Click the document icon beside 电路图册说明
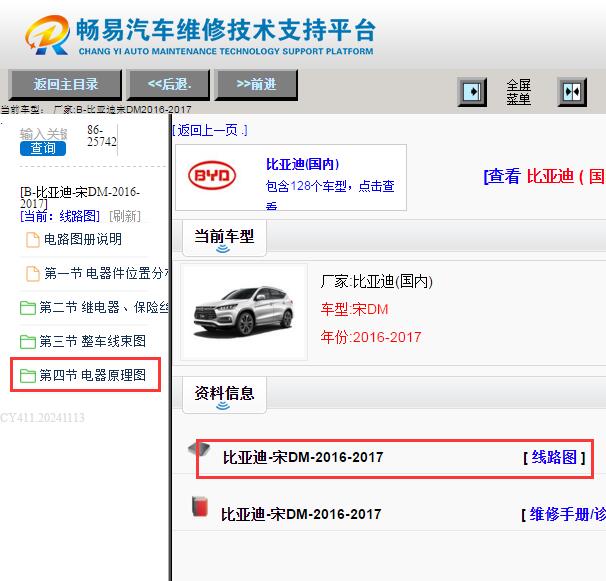 point(33,240)
